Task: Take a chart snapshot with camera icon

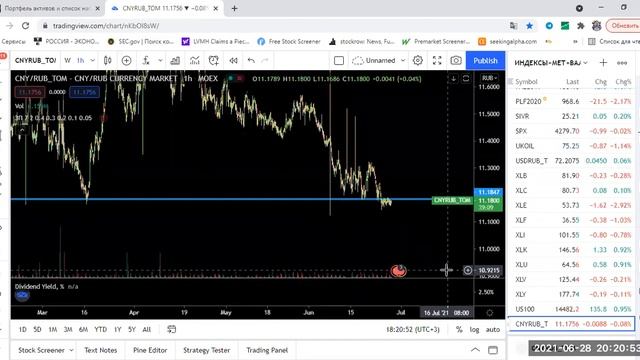Action: pyautogui.click(x=456, y=60)
